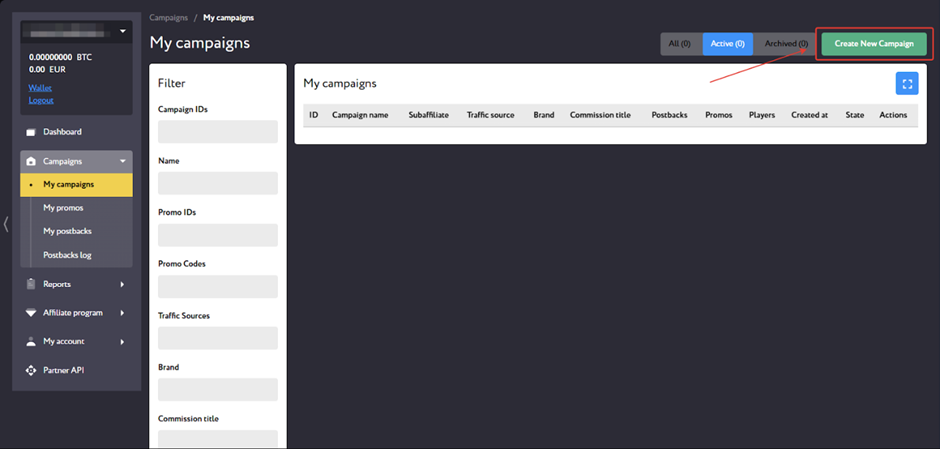Screen dimensions: 940x449
Task: Collapse the sidebar with left chevron
Action: pos(6,224)
